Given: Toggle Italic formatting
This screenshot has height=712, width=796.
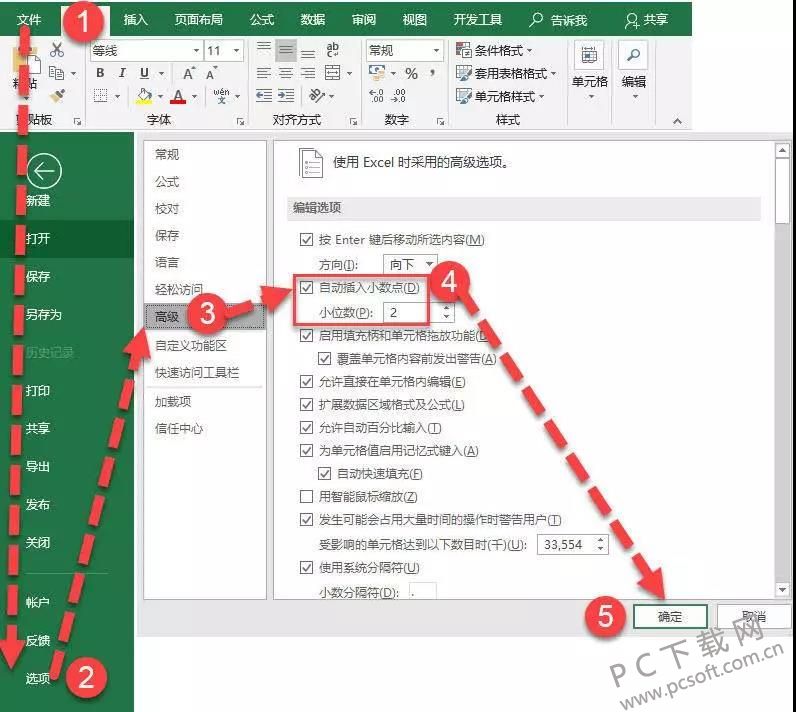Looking at the screenshot, I should point(122,73).
